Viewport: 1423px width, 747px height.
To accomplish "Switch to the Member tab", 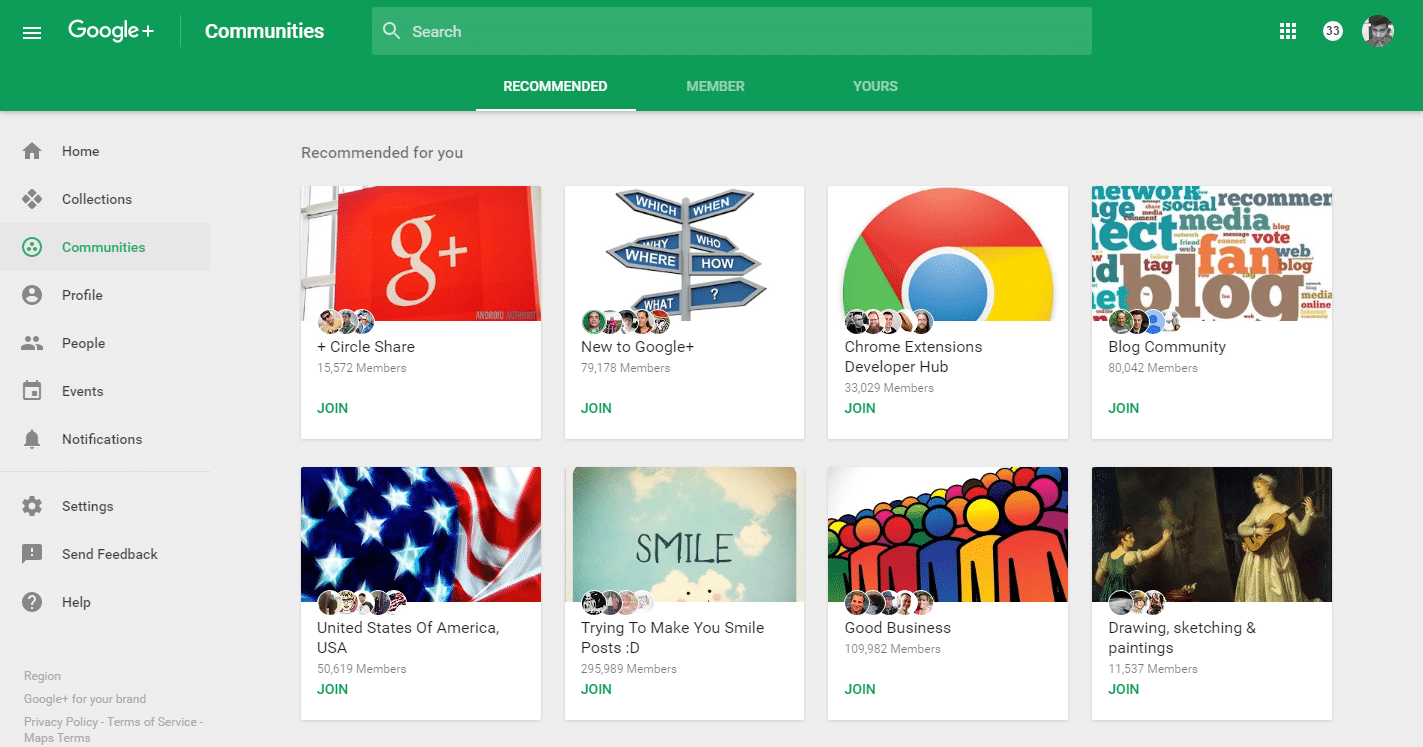I will click(715, 86).
